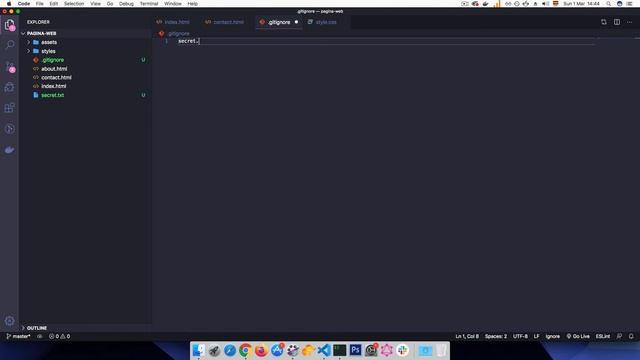Screen dimensions: 640x360
Task: Click the date and time in menu bar
Action: pyautogui.click(x=581, y=4)
